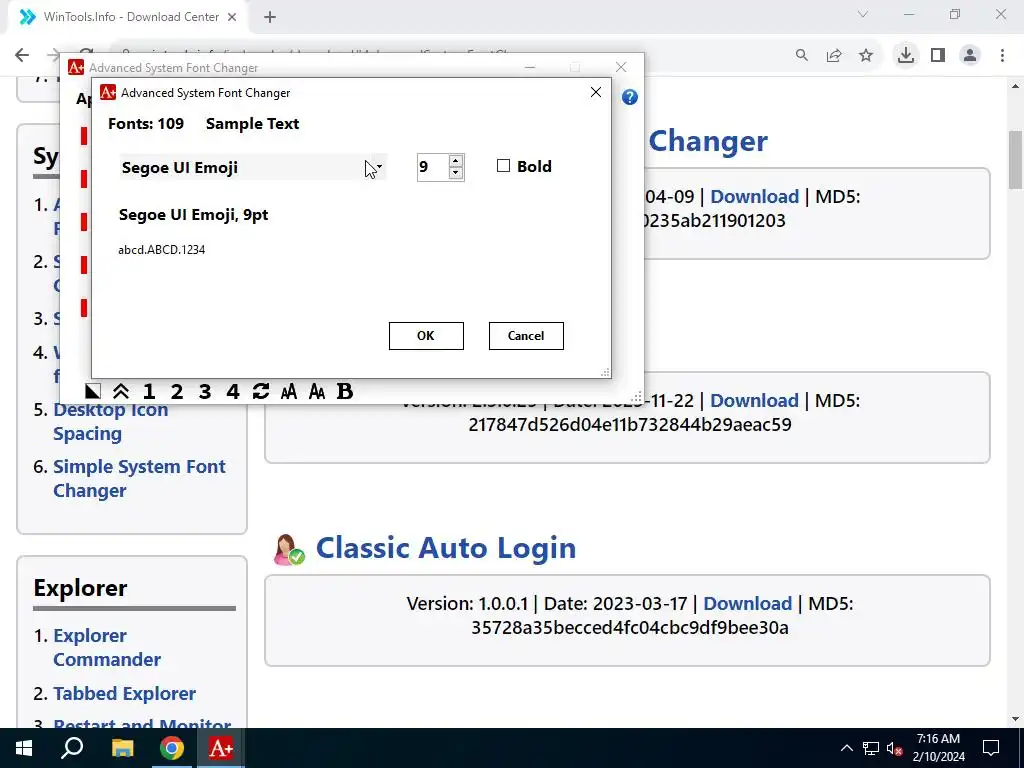
Task: Cancel the font selection dialog
Action: point(526,336)
